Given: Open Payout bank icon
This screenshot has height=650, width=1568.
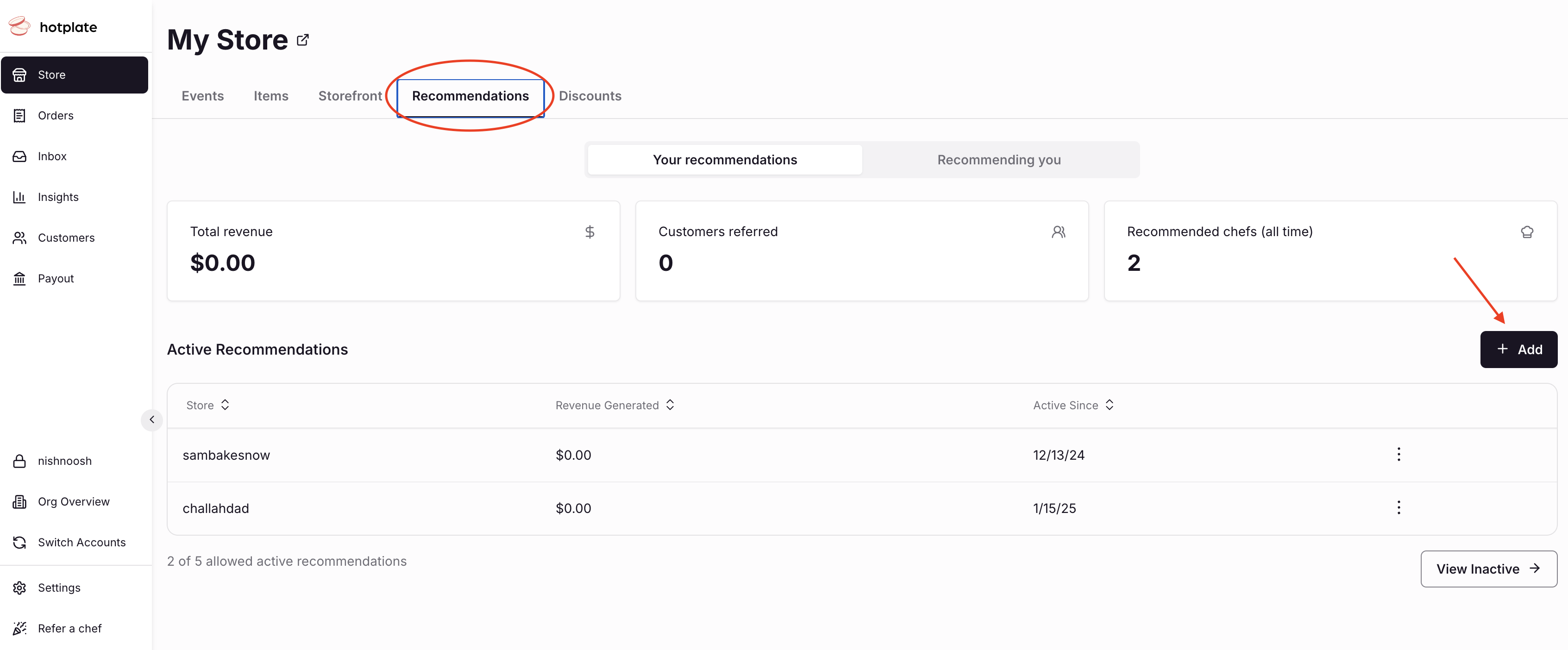Looking at the screenshot, I should coord(19,279).
